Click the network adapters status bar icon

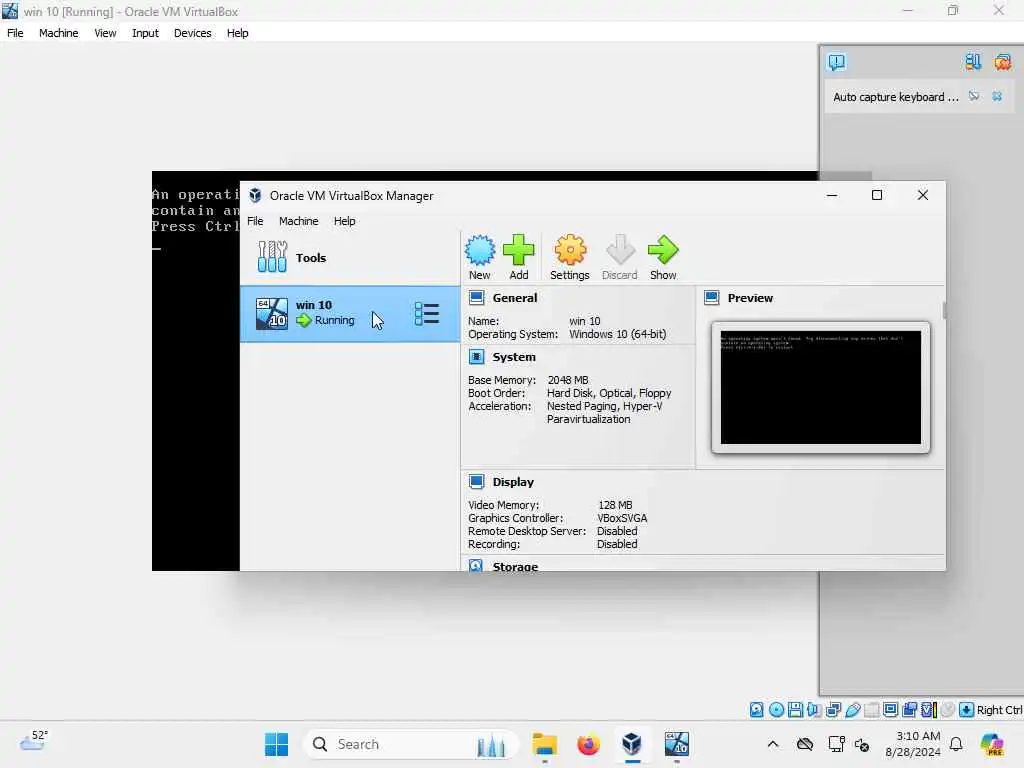[x=833, y=710]
